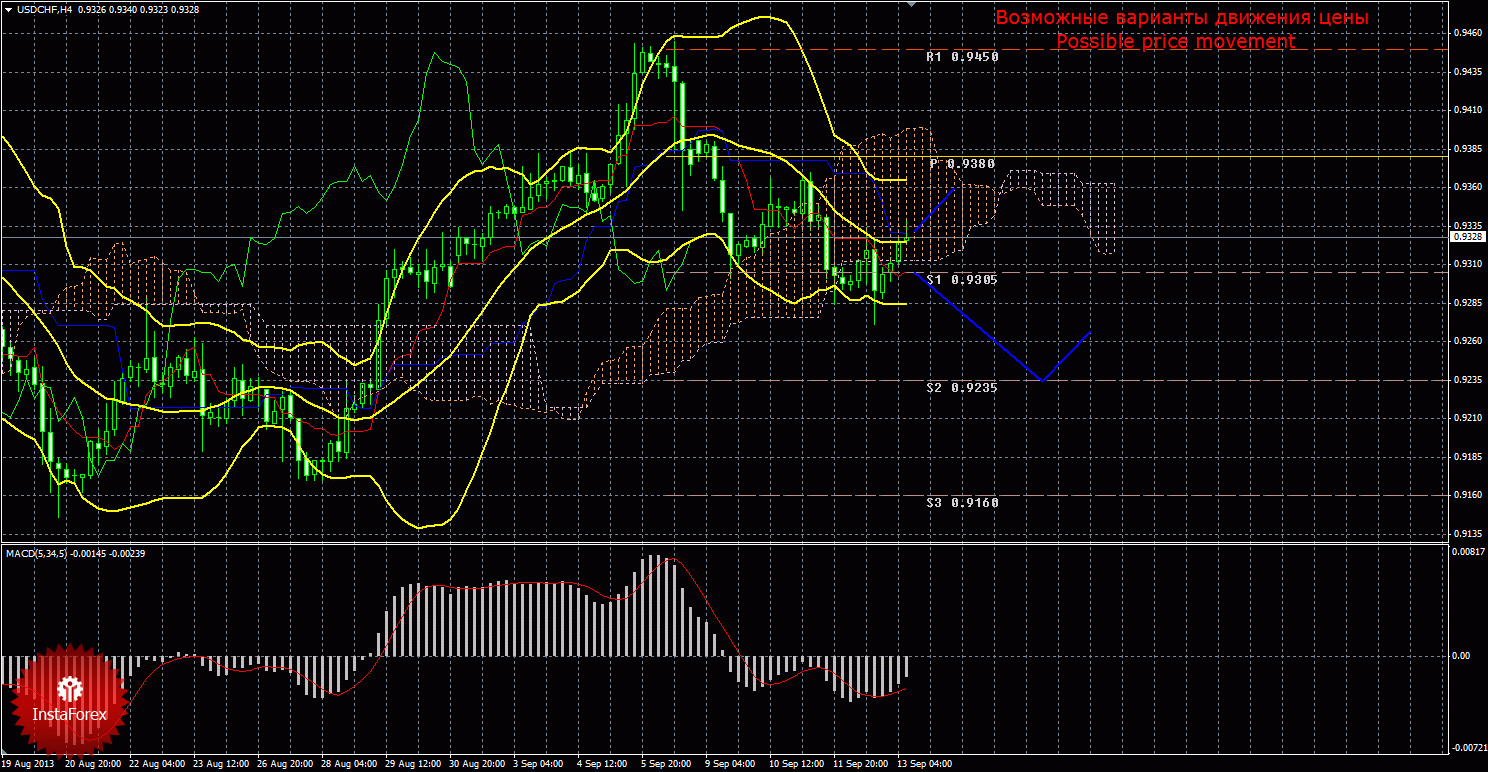Click the 19 Aug 2013 date label
This screenshot has height=772, width=1488.
(x=28, y=764)
